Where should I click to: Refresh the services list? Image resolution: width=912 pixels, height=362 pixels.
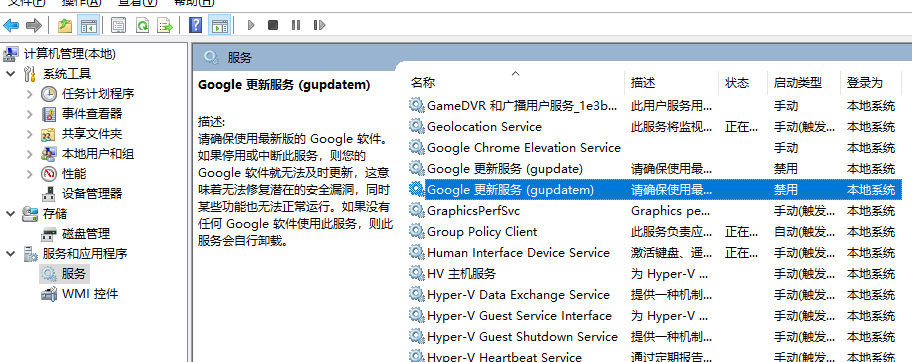142,25
